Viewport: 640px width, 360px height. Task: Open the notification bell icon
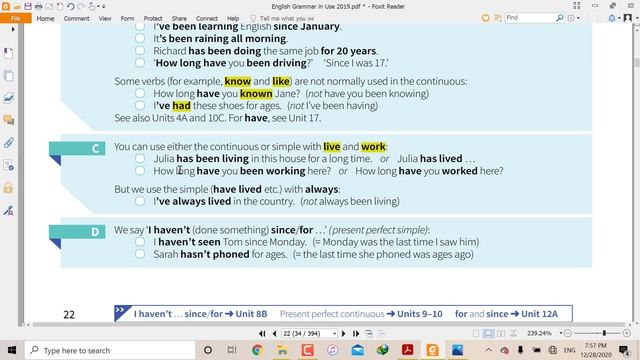(x=612, y=18)
